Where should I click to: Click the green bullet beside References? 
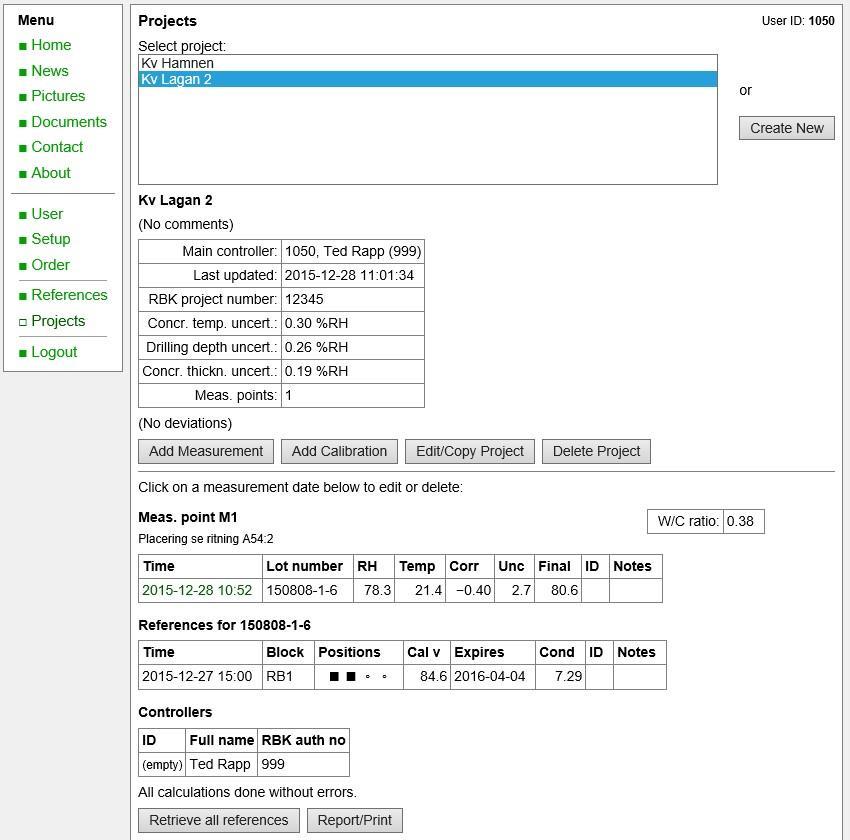coord(23,296)
